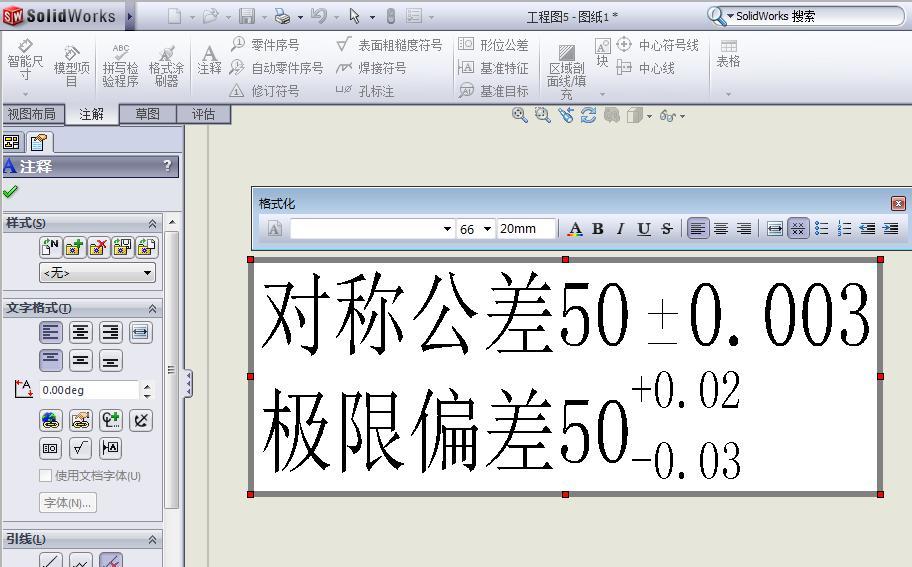Open the font size 66 dropdown
This screenshot has height=567, width=912.
coord(487,229)
